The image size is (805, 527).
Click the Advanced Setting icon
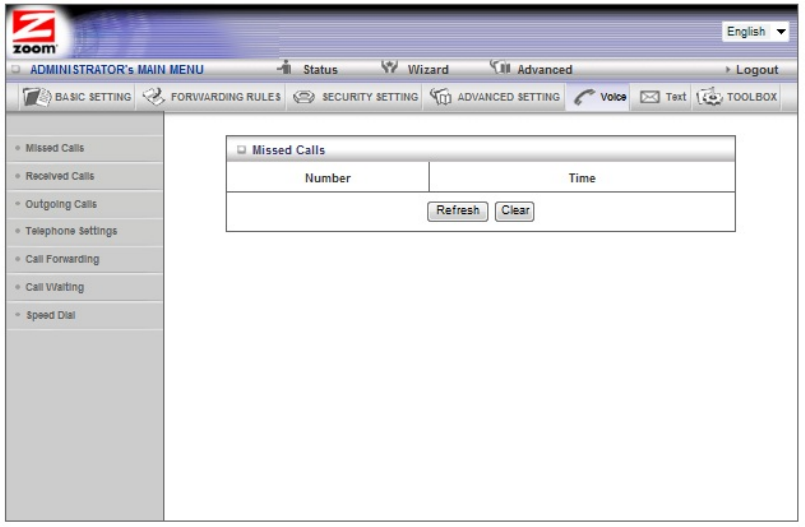click(x=440, y=96)
